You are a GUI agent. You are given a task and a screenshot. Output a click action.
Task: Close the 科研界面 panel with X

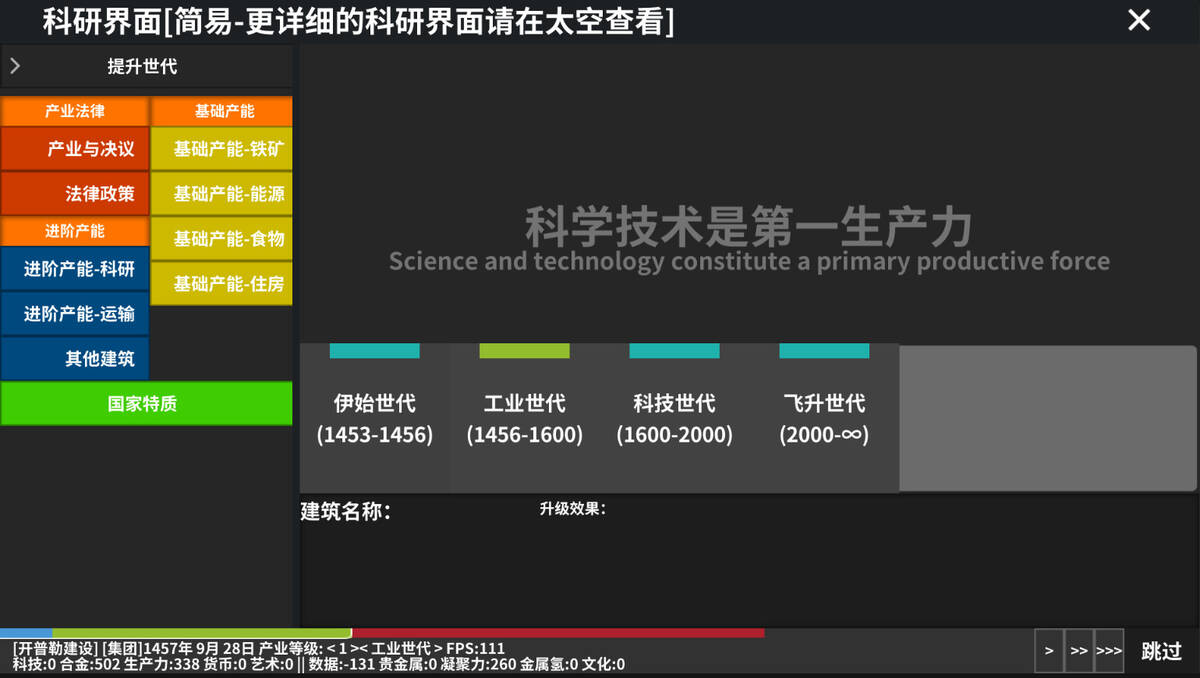pos(1139,20)
